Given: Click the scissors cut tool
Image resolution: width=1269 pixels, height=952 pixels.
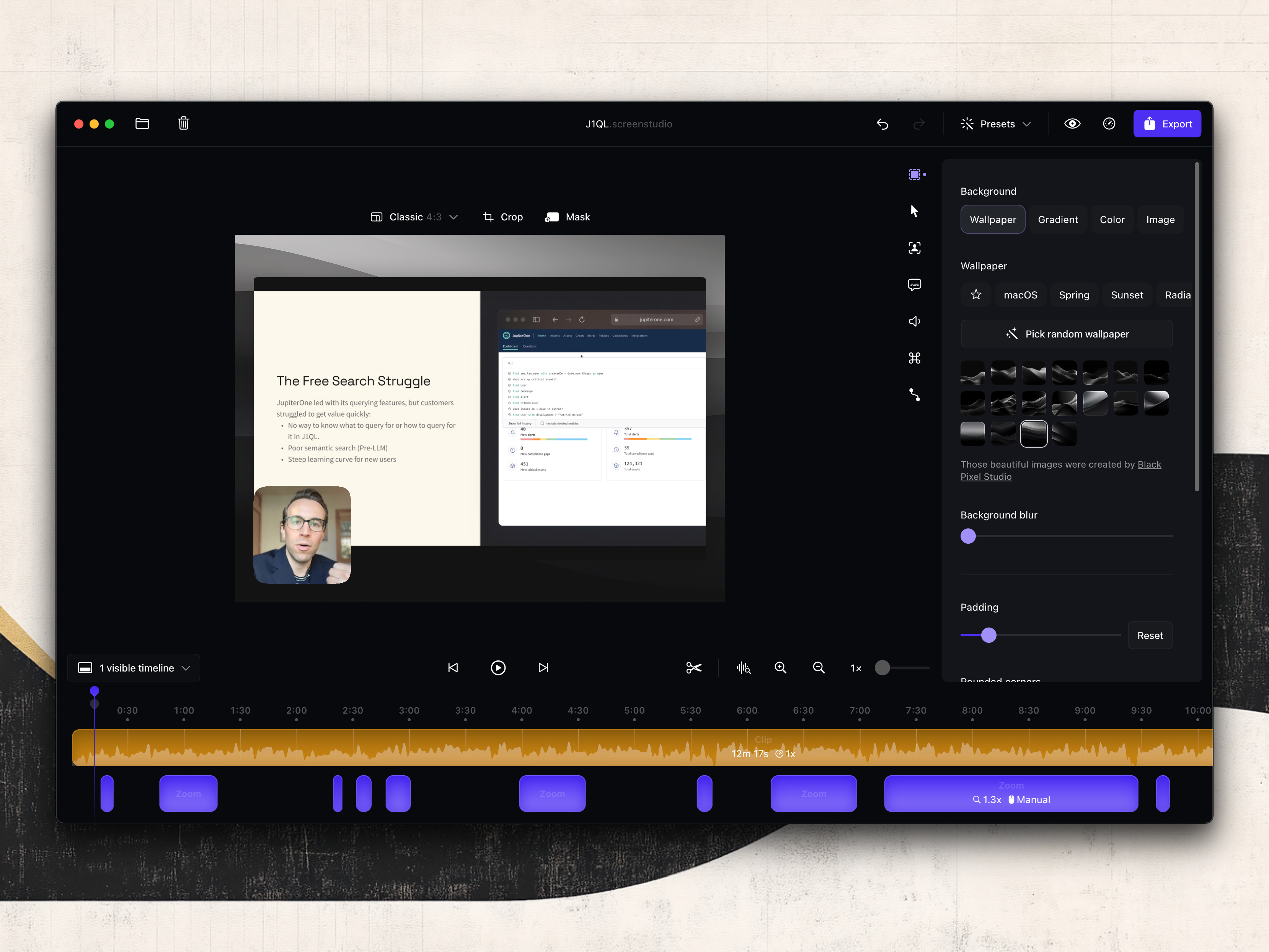Looking at the screenshot, I should pyautogui.click(x=693, y=668).
